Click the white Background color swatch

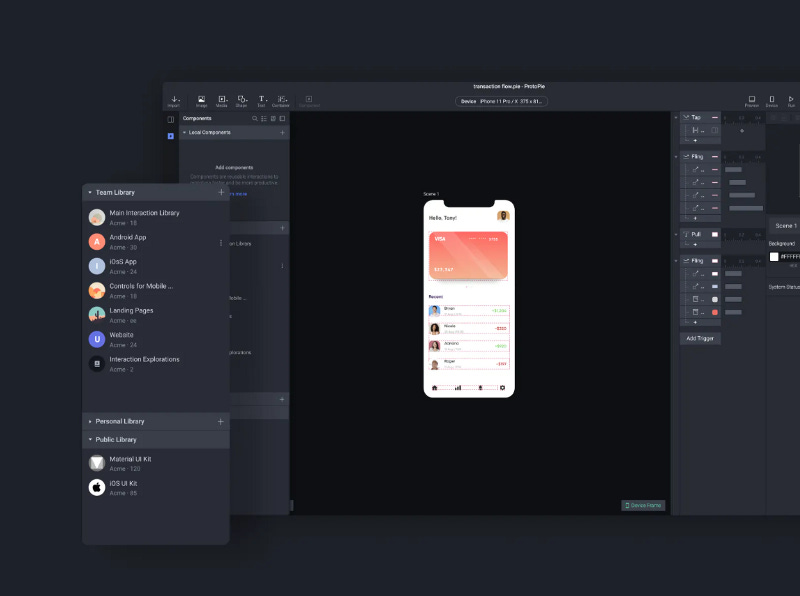tap(774, 257)
